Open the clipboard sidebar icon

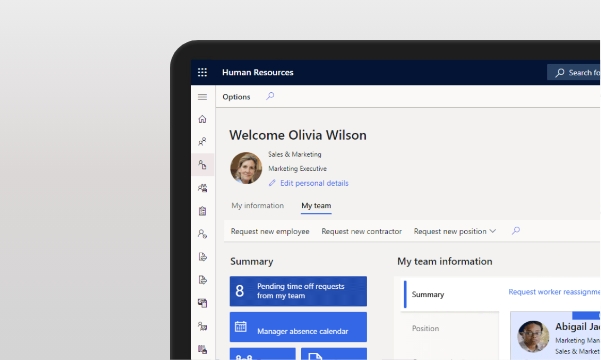pos(202,211)
